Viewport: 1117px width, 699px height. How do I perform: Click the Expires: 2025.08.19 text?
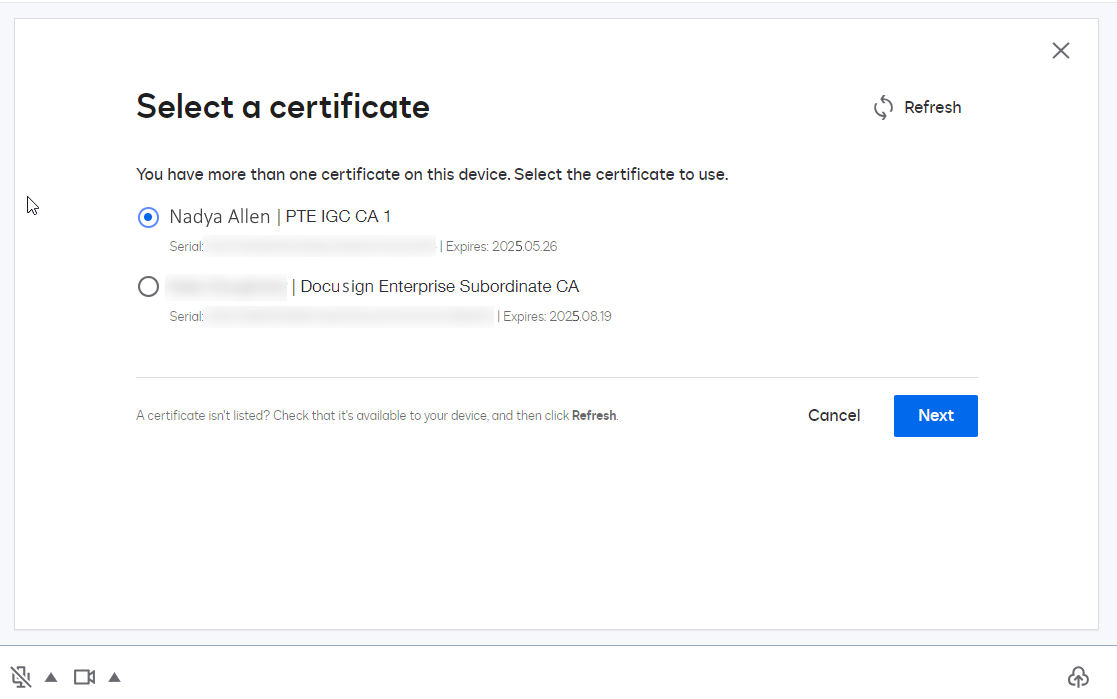point(555,316)
